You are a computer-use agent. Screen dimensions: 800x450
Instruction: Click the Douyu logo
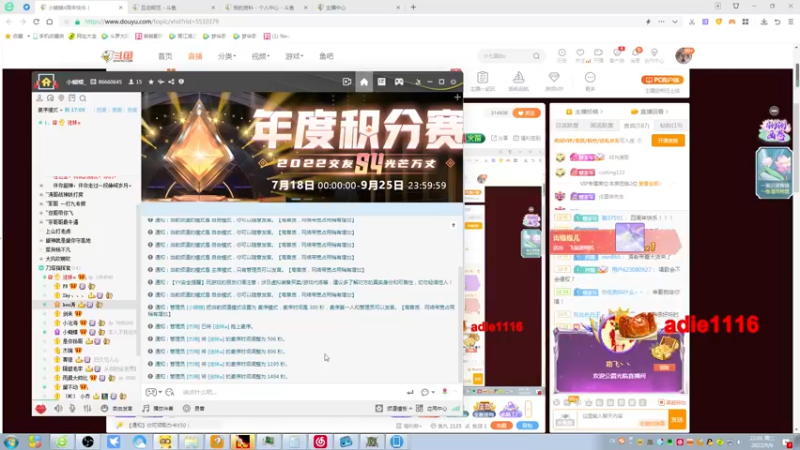point(117,56)
